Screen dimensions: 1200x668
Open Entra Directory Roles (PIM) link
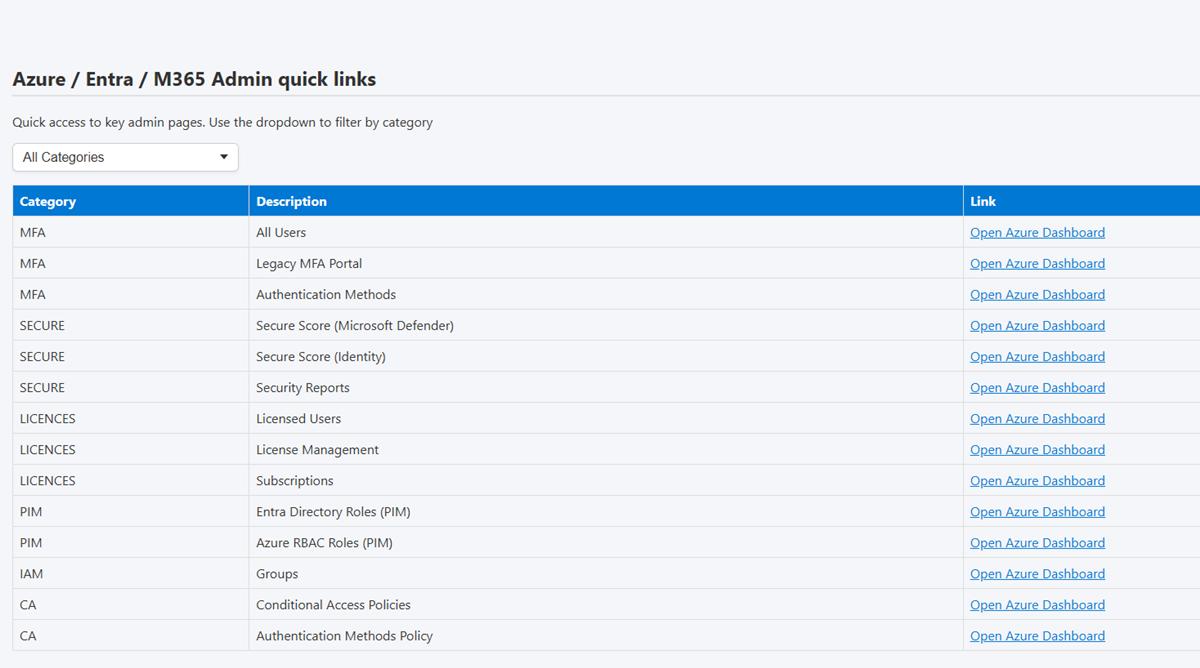click(1037, 512)
